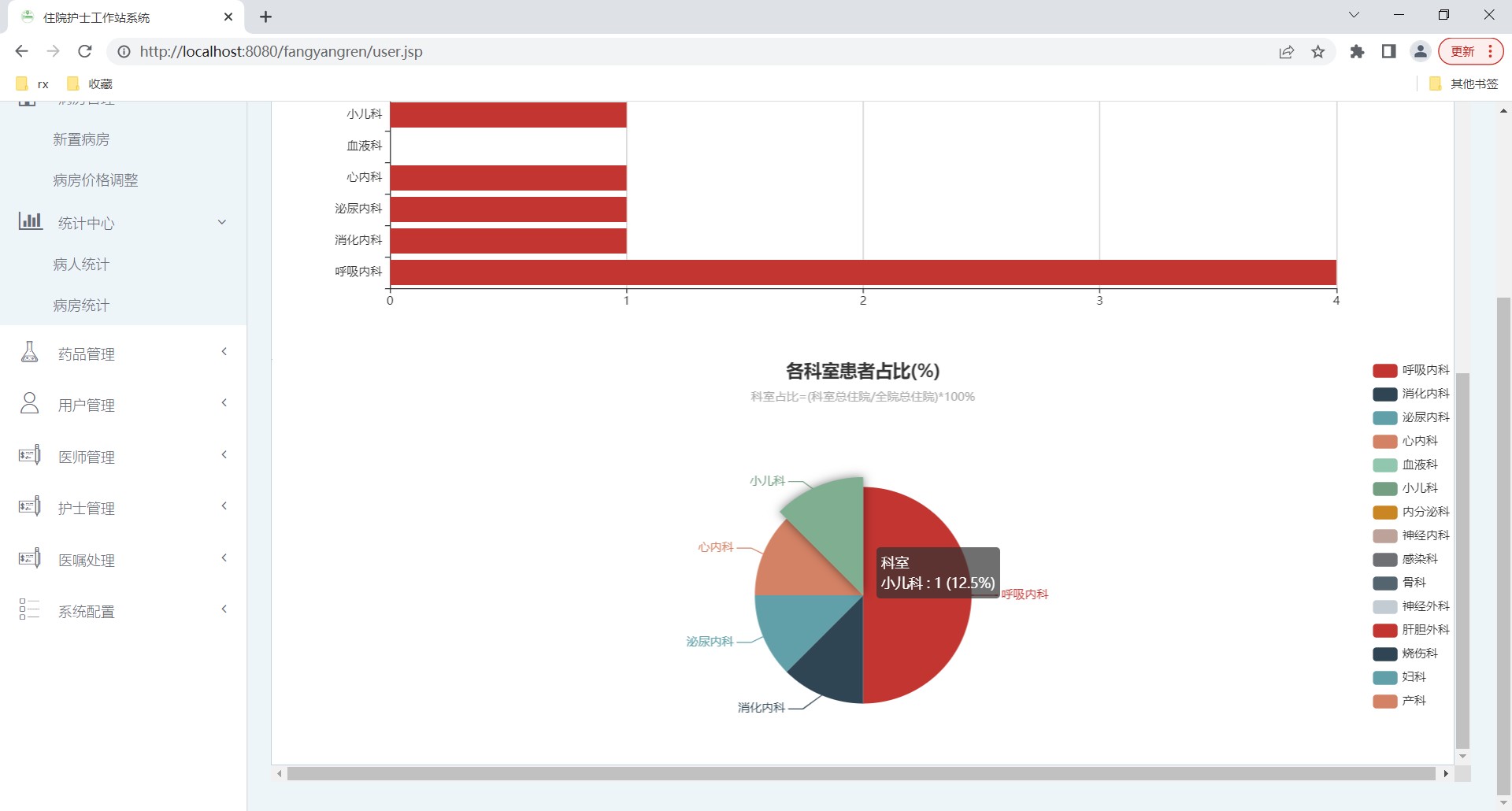Viewport: 1512px width, 811px height.
Task: Expand the 护士管理 menu chevron
Action: [x=224, y=506]
